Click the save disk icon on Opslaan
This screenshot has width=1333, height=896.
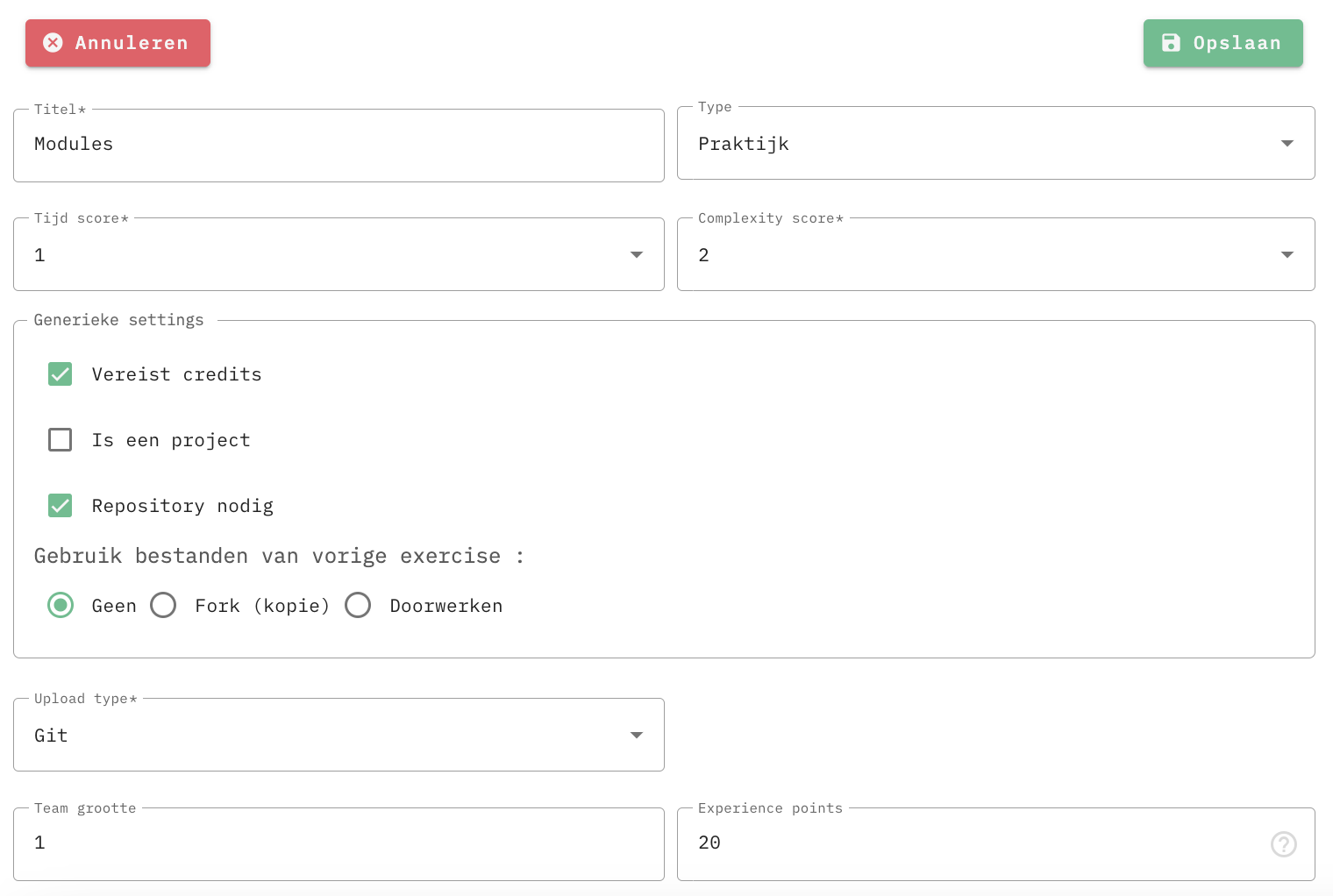[x=1171, y=42]
